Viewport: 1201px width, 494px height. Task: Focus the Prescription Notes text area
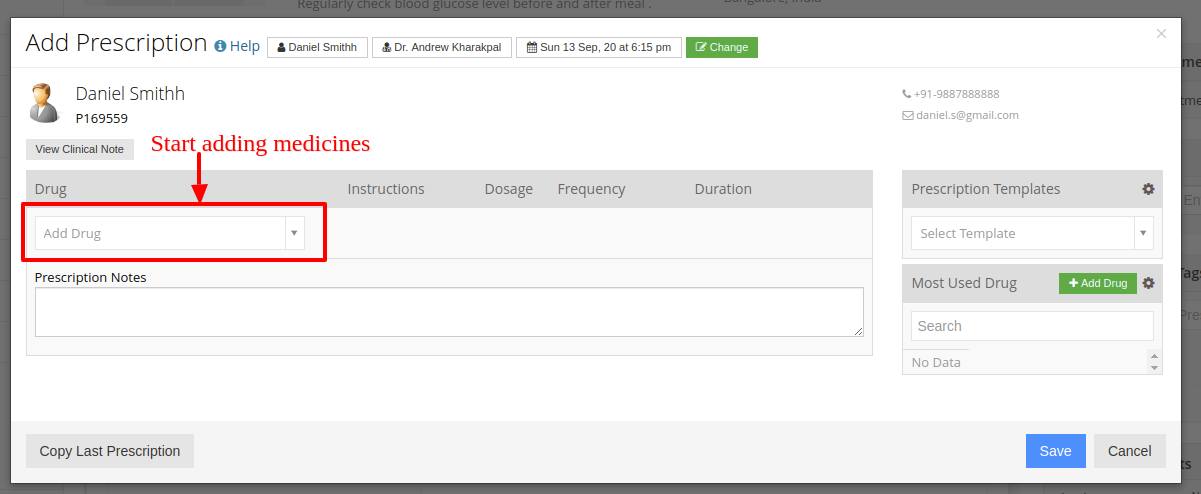[x=449, y=312]
